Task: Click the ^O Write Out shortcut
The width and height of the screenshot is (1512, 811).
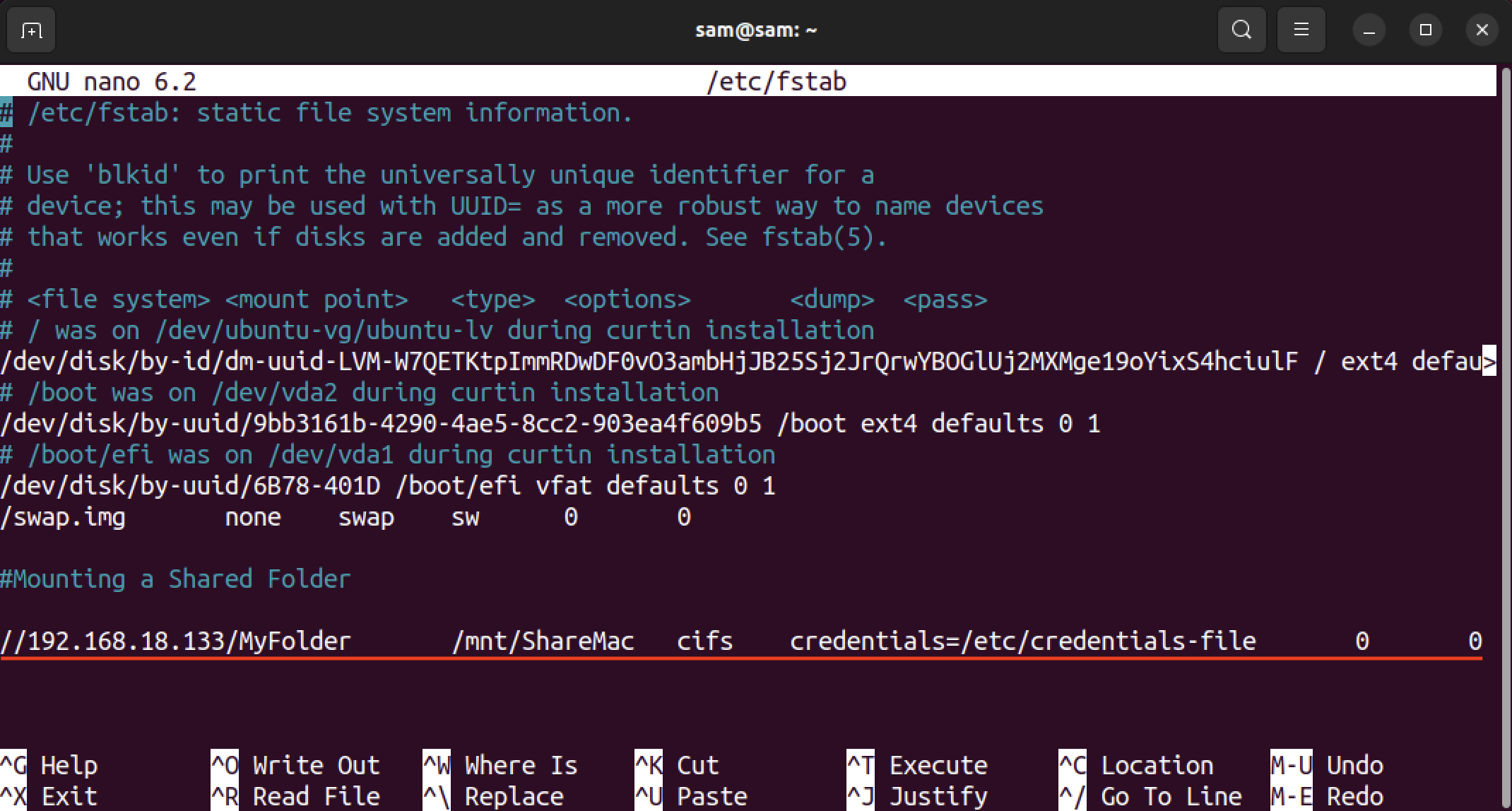Action: pos(295,765)
